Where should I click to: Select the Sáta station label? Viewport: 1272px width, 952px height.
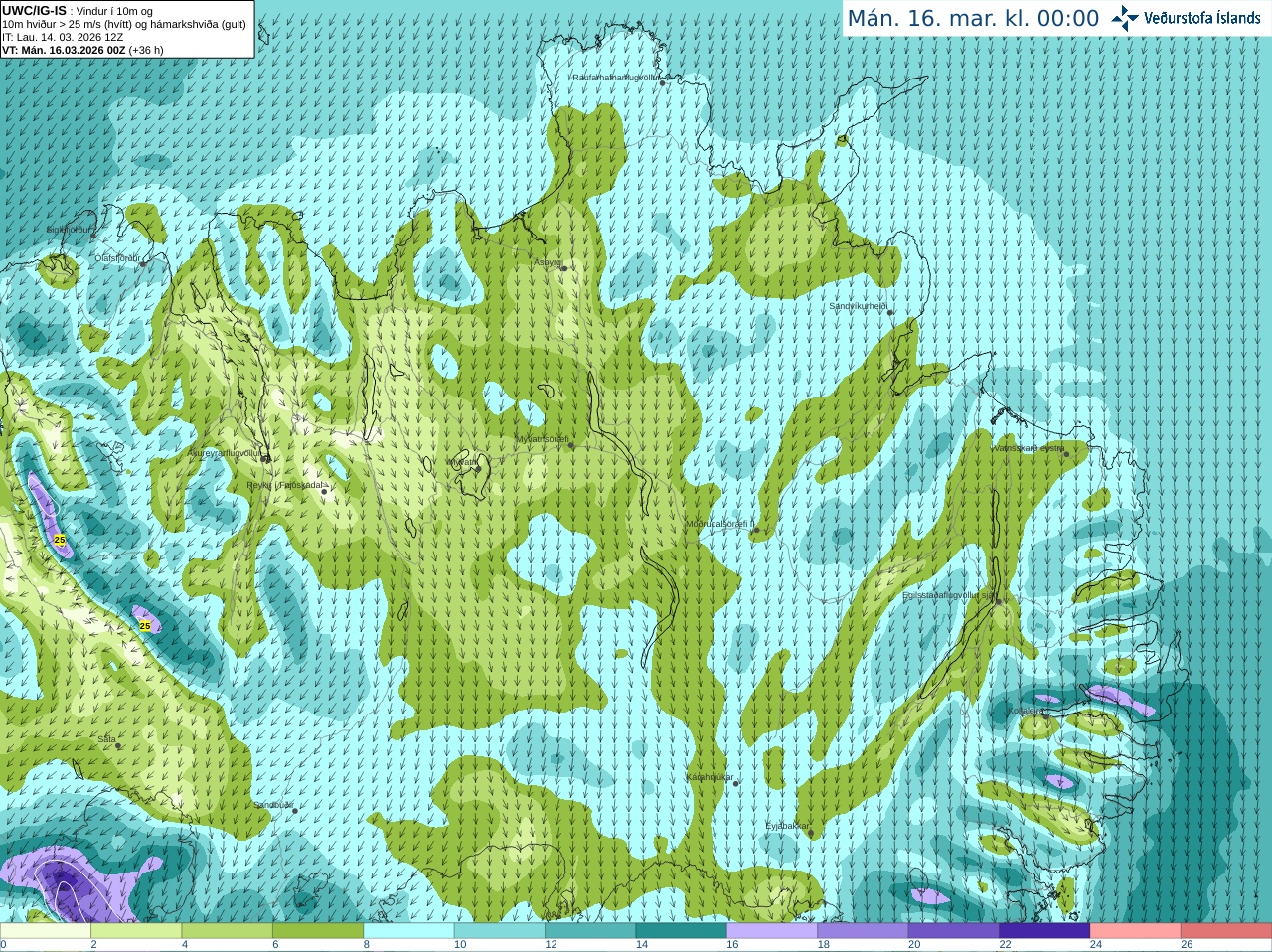pos(107,739)
